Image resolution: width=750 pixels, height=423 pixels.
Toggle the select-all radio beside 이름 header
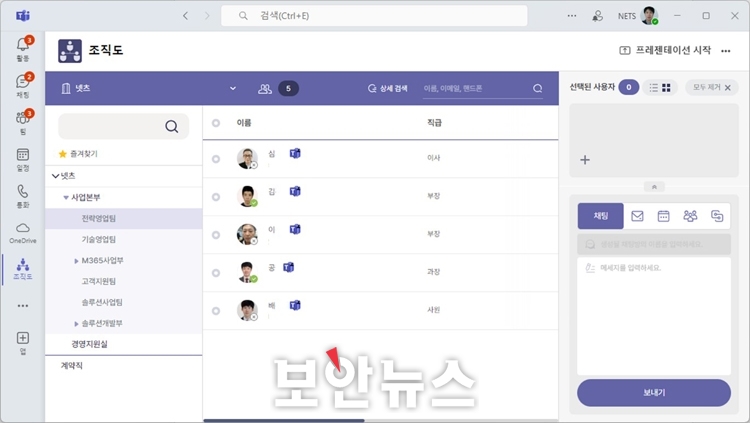point(216,122)
